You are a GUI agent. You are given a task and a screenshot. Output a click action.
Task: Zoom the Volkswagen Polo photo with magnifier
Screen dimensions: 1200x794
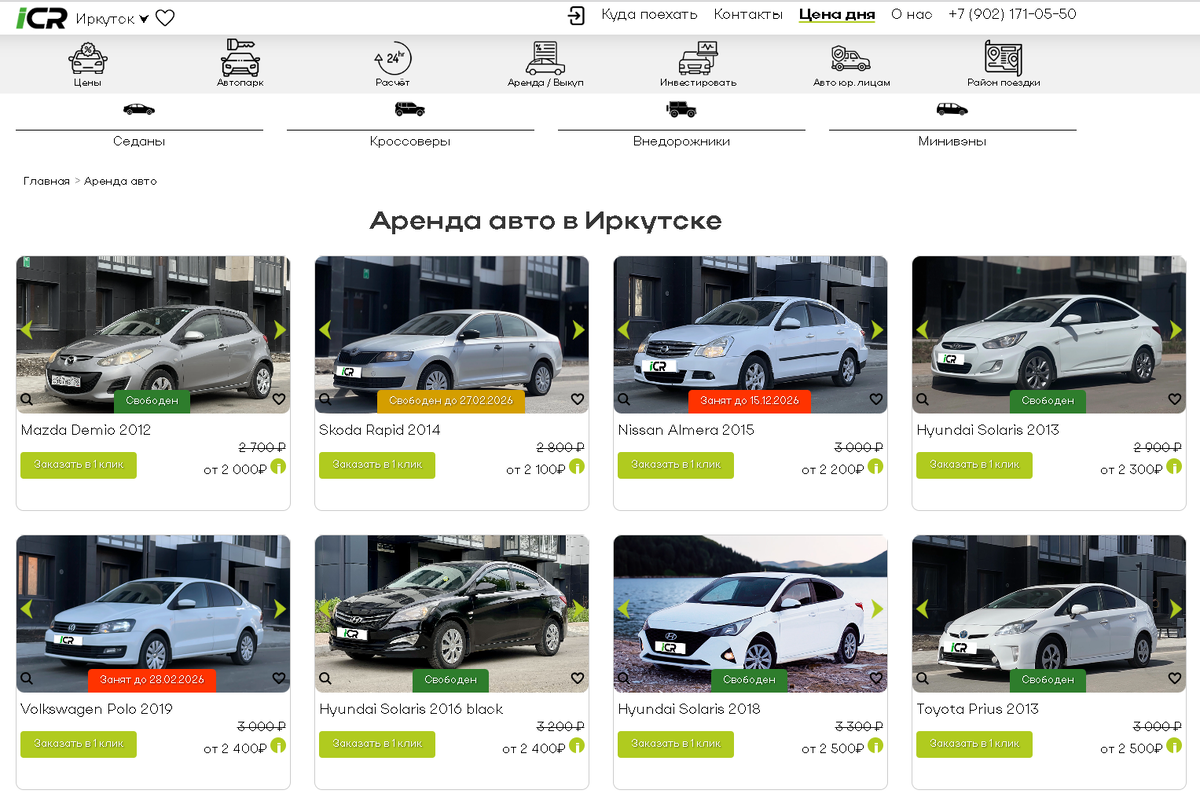tap(26, 678)
